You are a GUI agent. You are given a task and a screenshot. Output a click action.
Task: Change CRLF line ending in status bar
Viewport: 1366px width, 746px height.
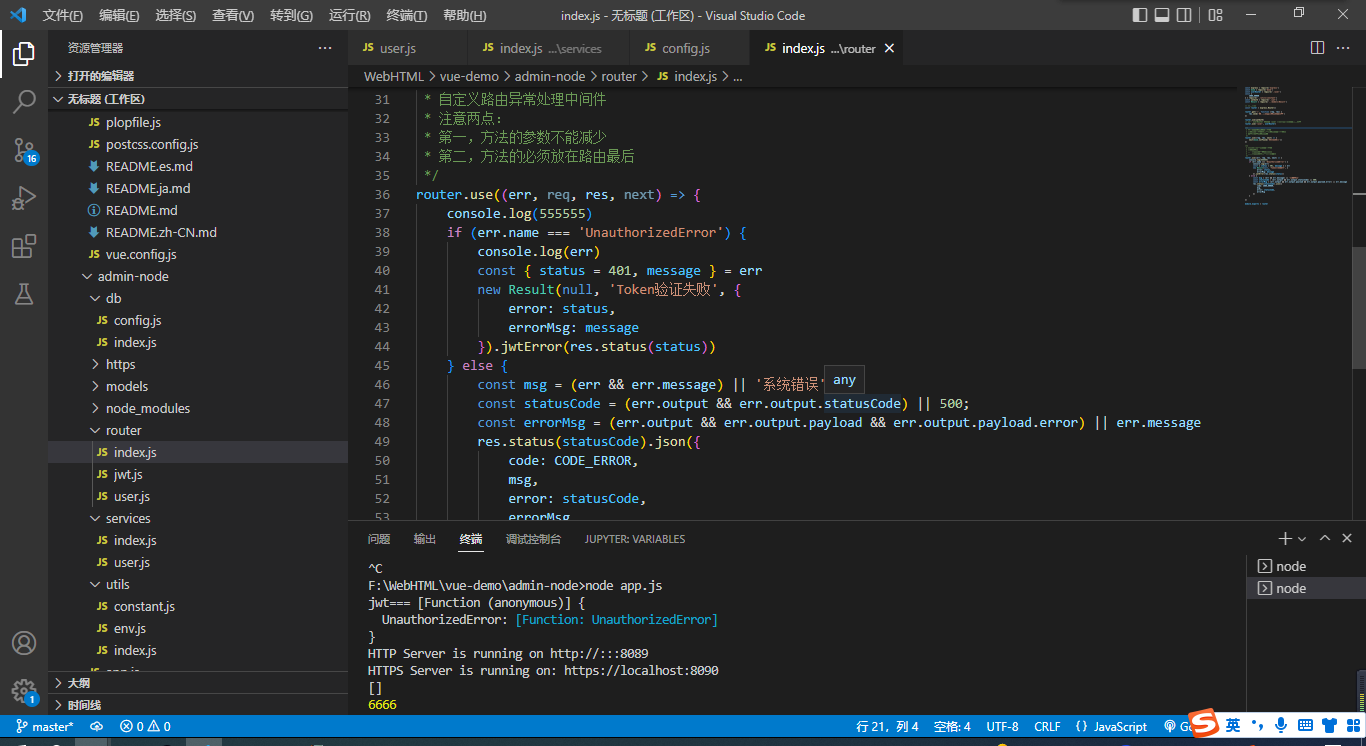click(1047, 727)
